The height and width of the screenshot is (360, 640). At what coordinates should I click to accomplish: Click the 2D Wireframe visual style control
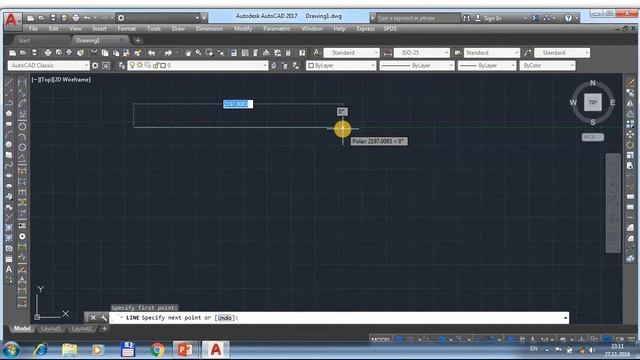72,80
